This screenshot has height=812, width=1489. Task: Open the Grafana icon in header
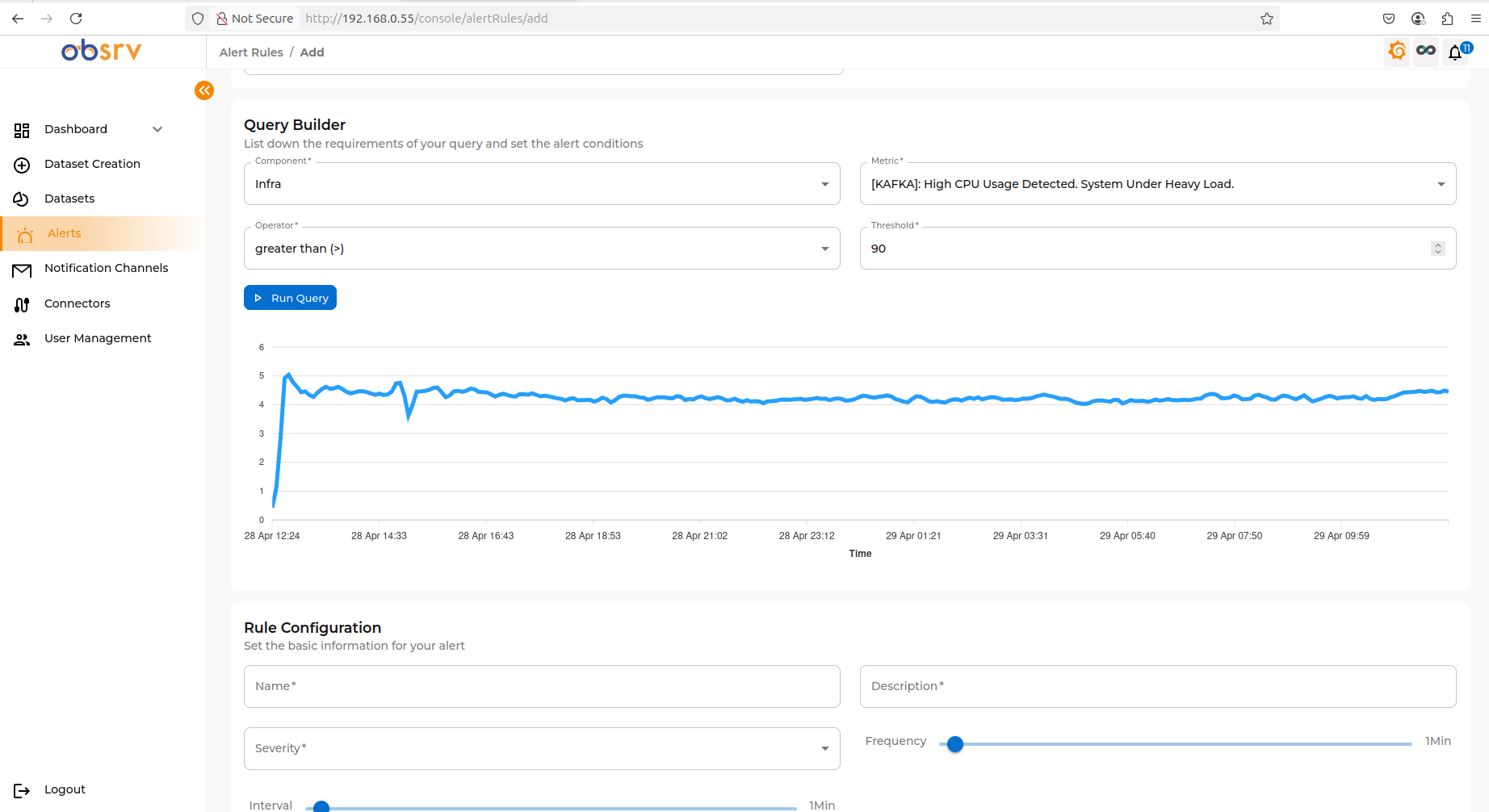(x=1397, y=52)
